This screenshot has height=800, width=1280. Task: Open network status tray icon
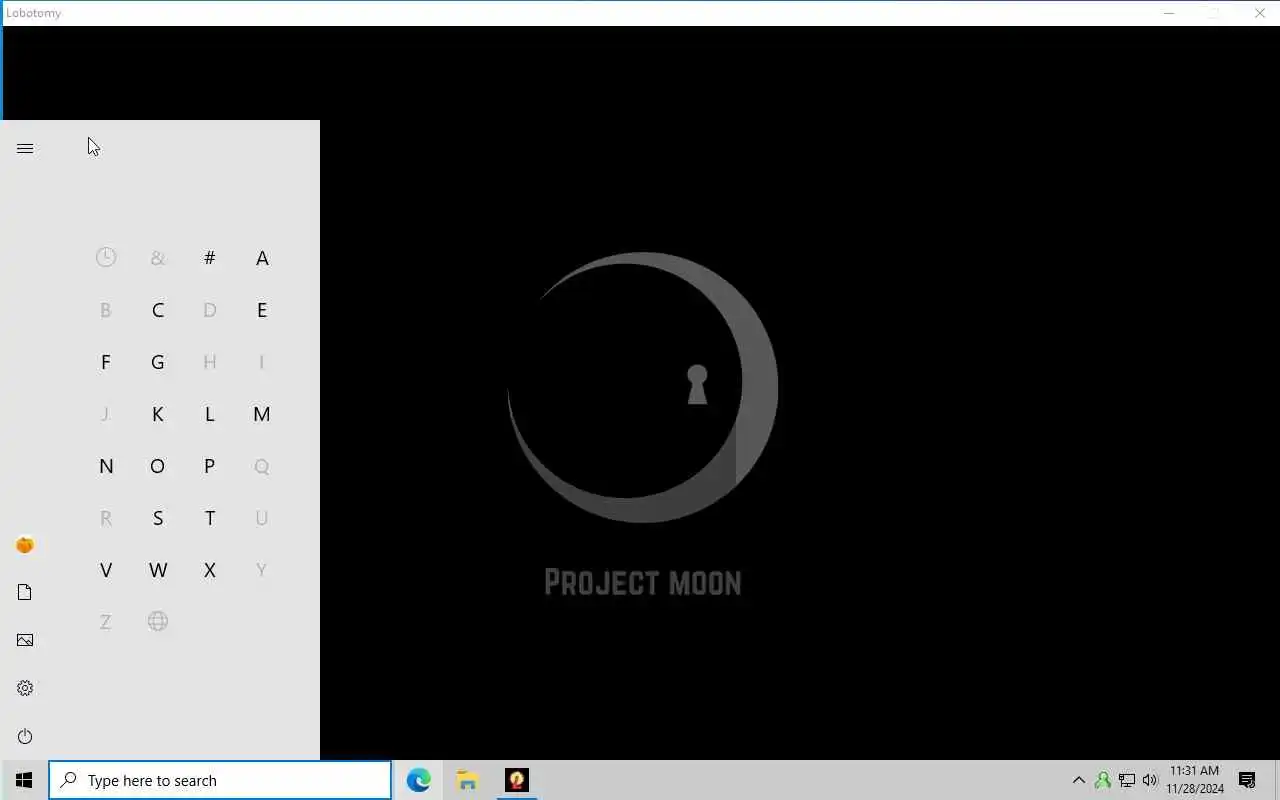pos(1126,780)
